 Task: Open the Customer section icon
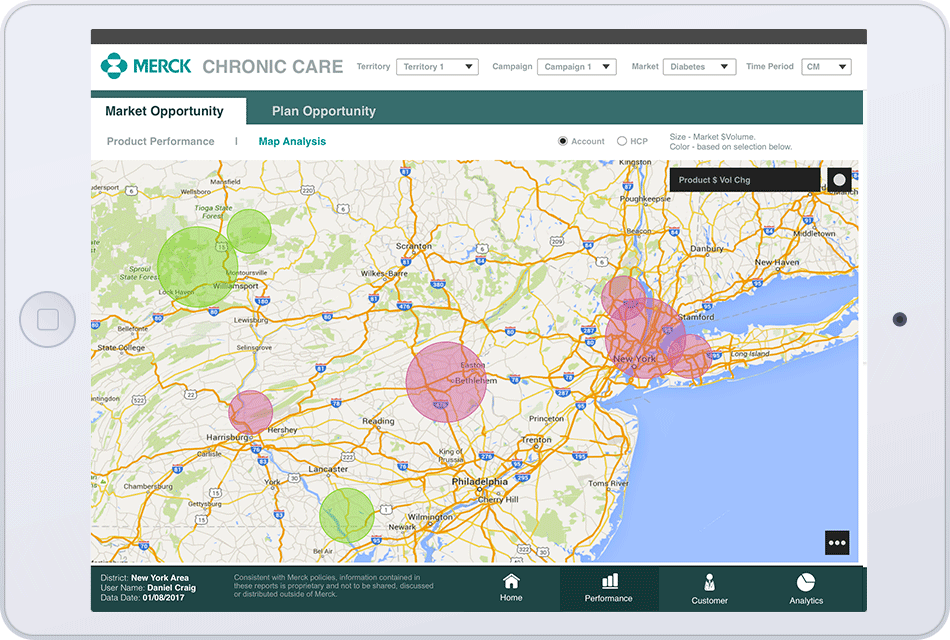[x=709, y=589]
